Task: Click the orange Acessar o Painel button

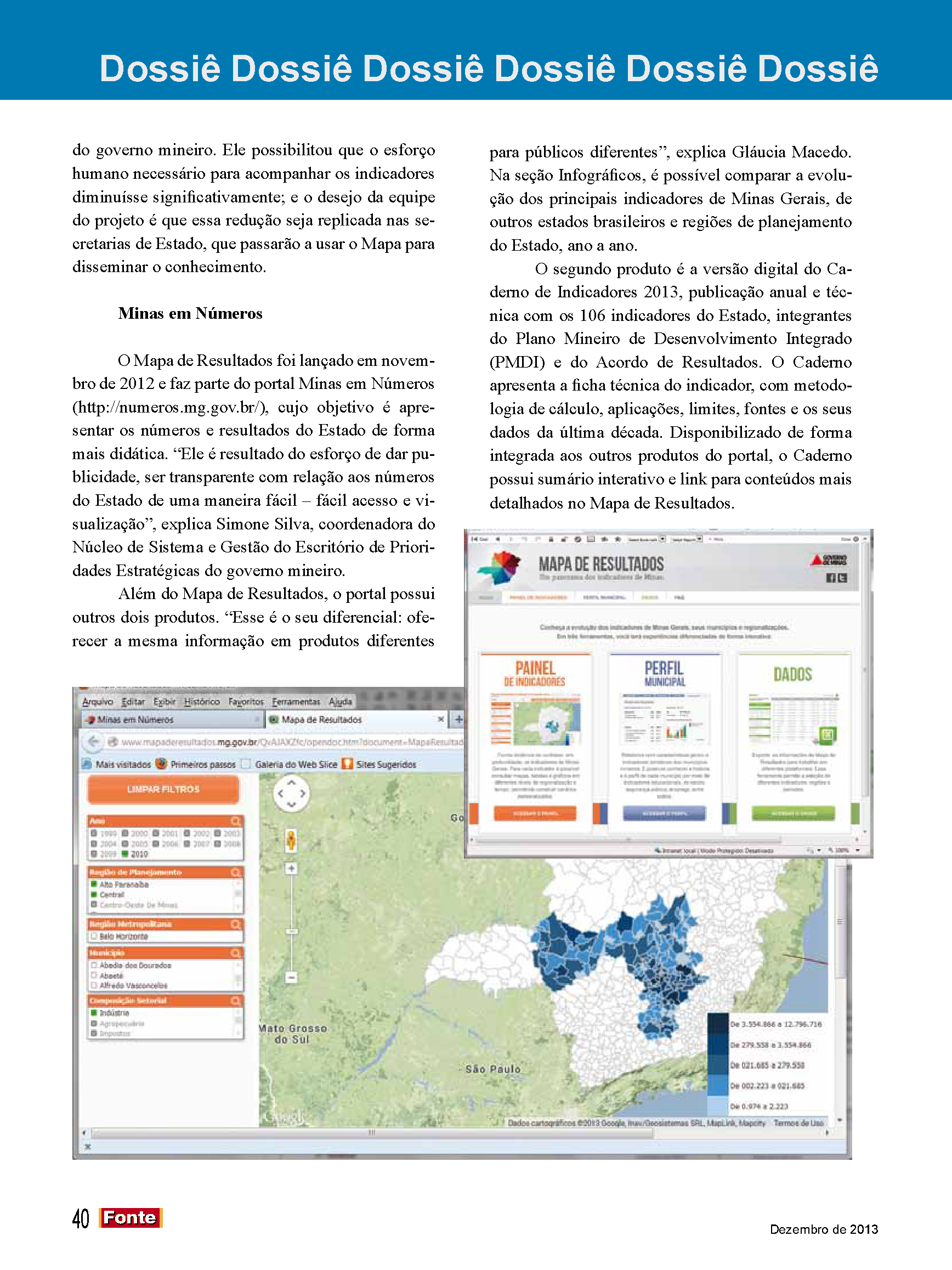Action: point(535,813)
